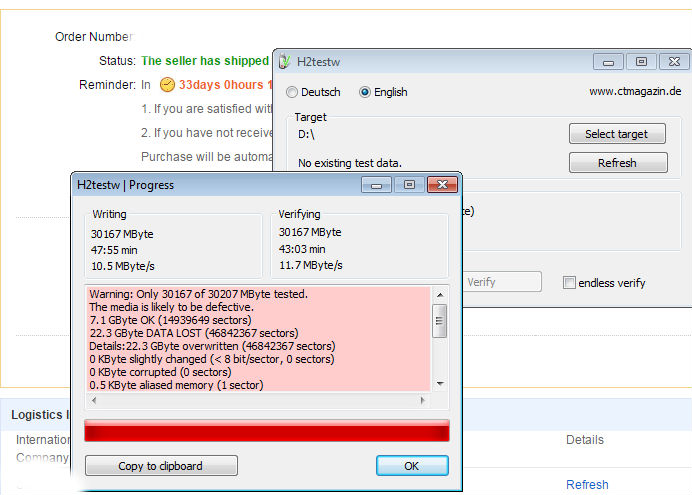Click the 'Details:22.3 GByte overwritten' line

click(x=212, y=346)
